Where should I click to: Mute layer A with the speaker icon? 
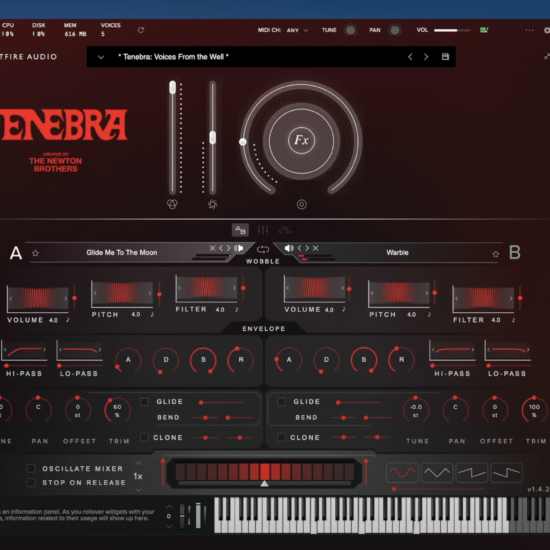click(239, 248)
